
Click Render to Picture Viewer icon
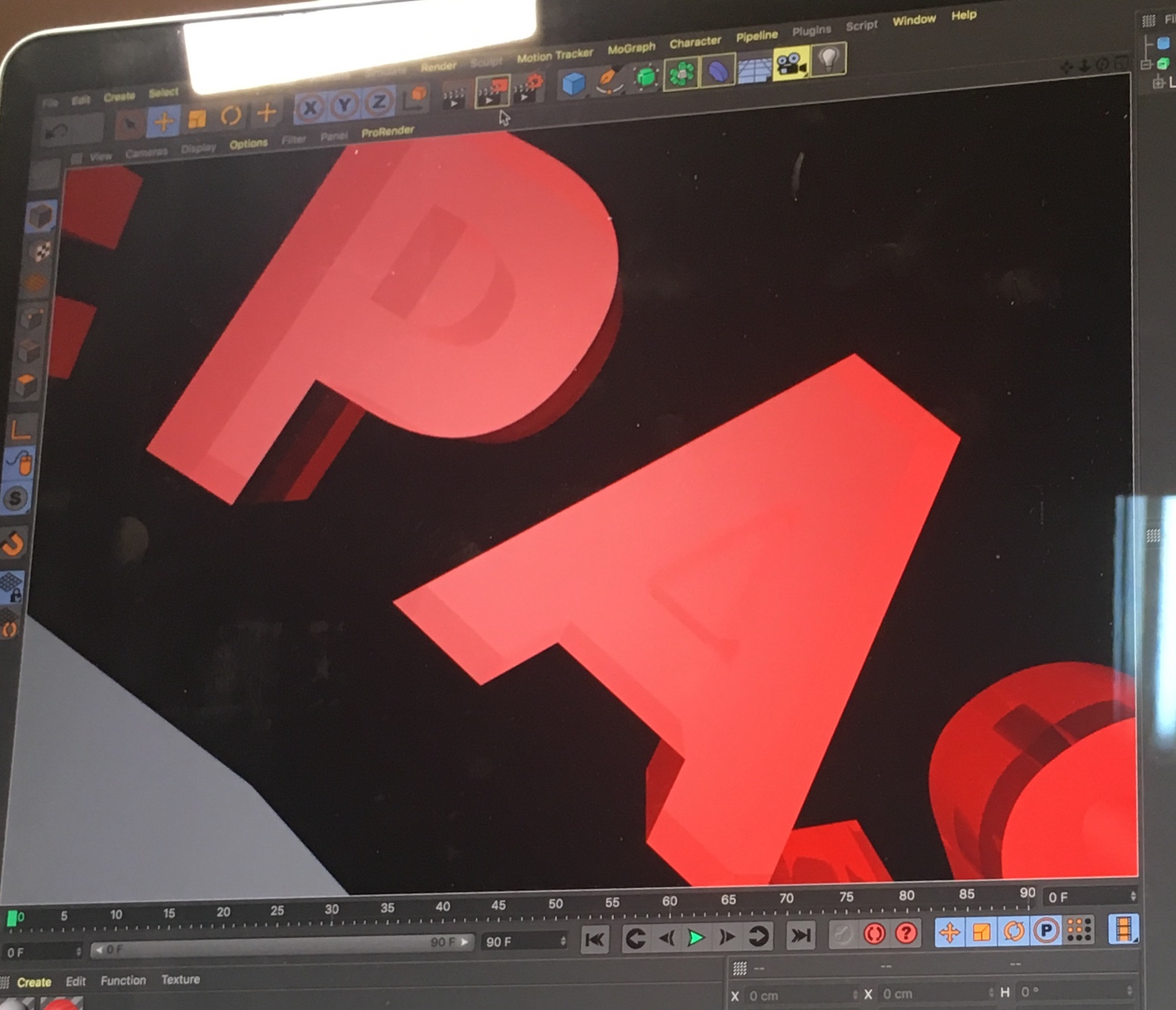pyautogui.click(x=492, y=91)
